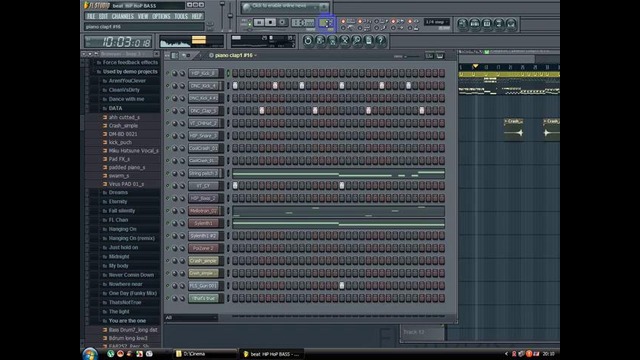Adjust volume knob of HIP_Snare_3 channel
This screenshot has height=360, width=640.
point(182,136)
